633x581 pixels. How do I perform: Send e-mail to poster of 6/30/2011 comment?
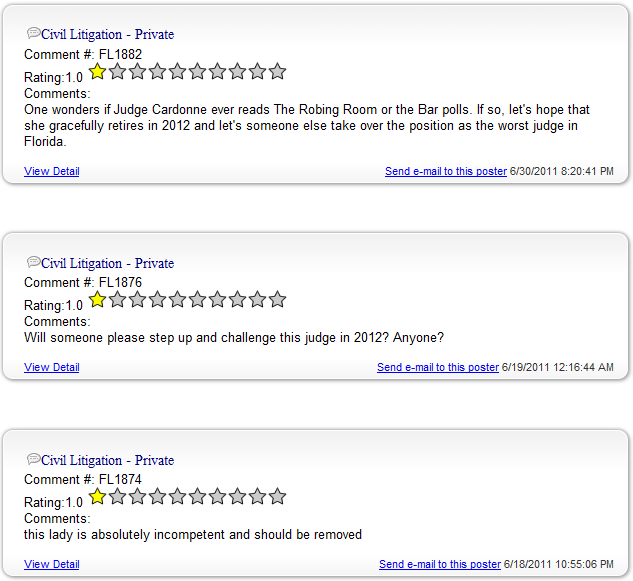[x=446, y=171]
